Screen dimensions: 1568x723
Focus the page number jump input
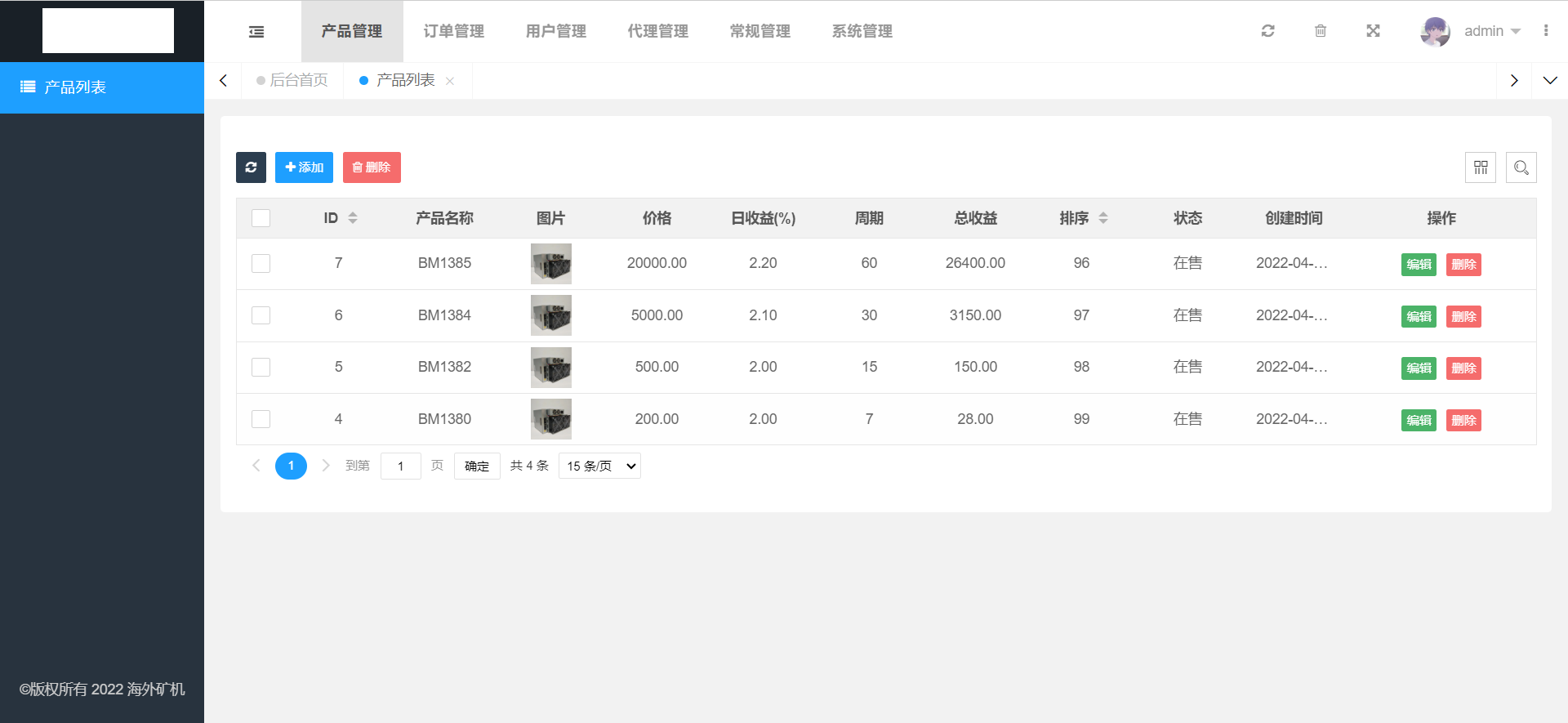[400, 466]
